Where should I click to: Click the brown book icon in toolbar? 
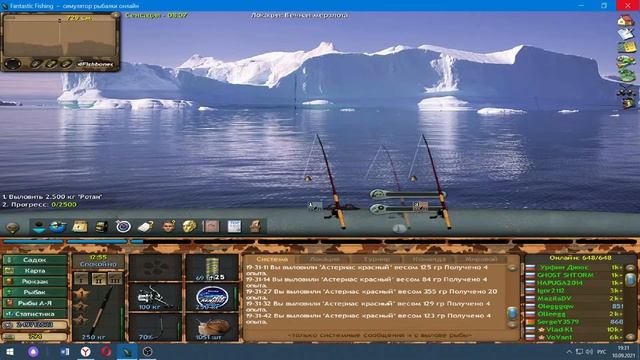point(211,226)
